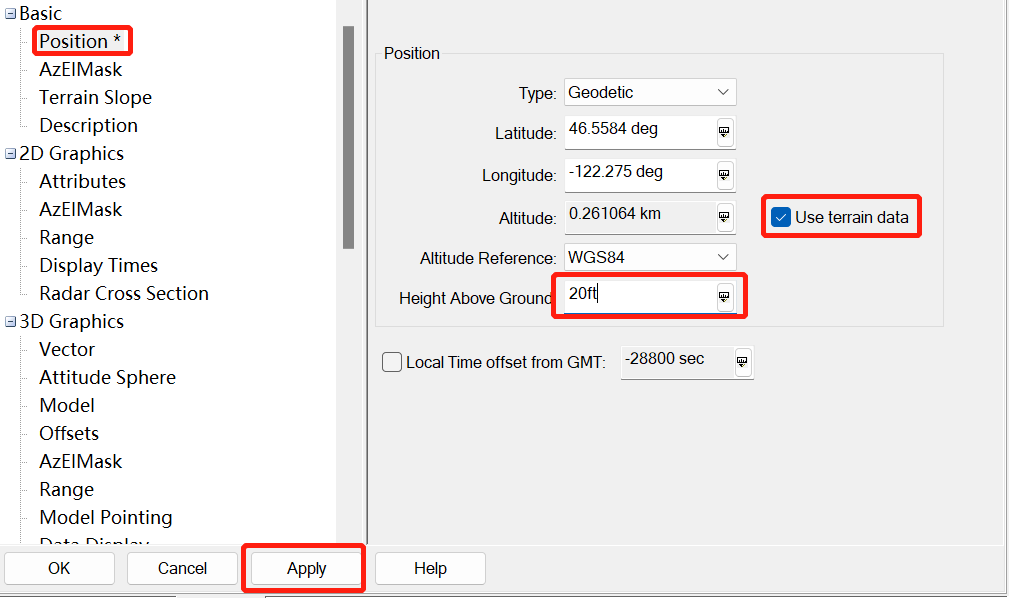1009x598 pixels.
Task: Open unit selector icon beside Latitude field
Action: (x=725, y=133)
